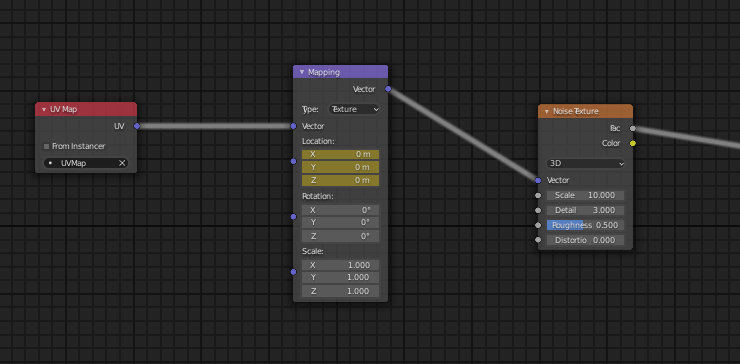Collapse the UV Map node triangle

(44, 110)
